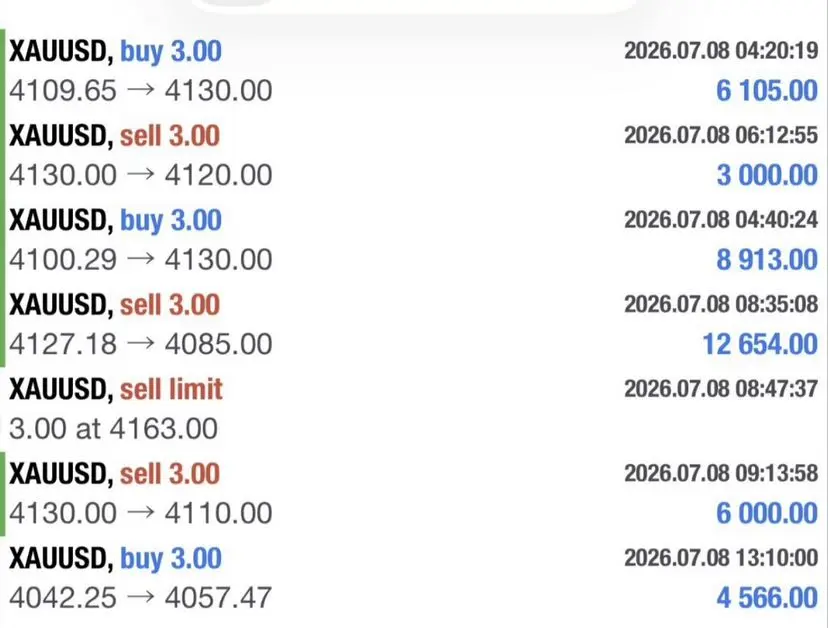Select the pending order text 3.00 at 4163.00
This screenshot has height=628, width=828.
pos(114,428)
